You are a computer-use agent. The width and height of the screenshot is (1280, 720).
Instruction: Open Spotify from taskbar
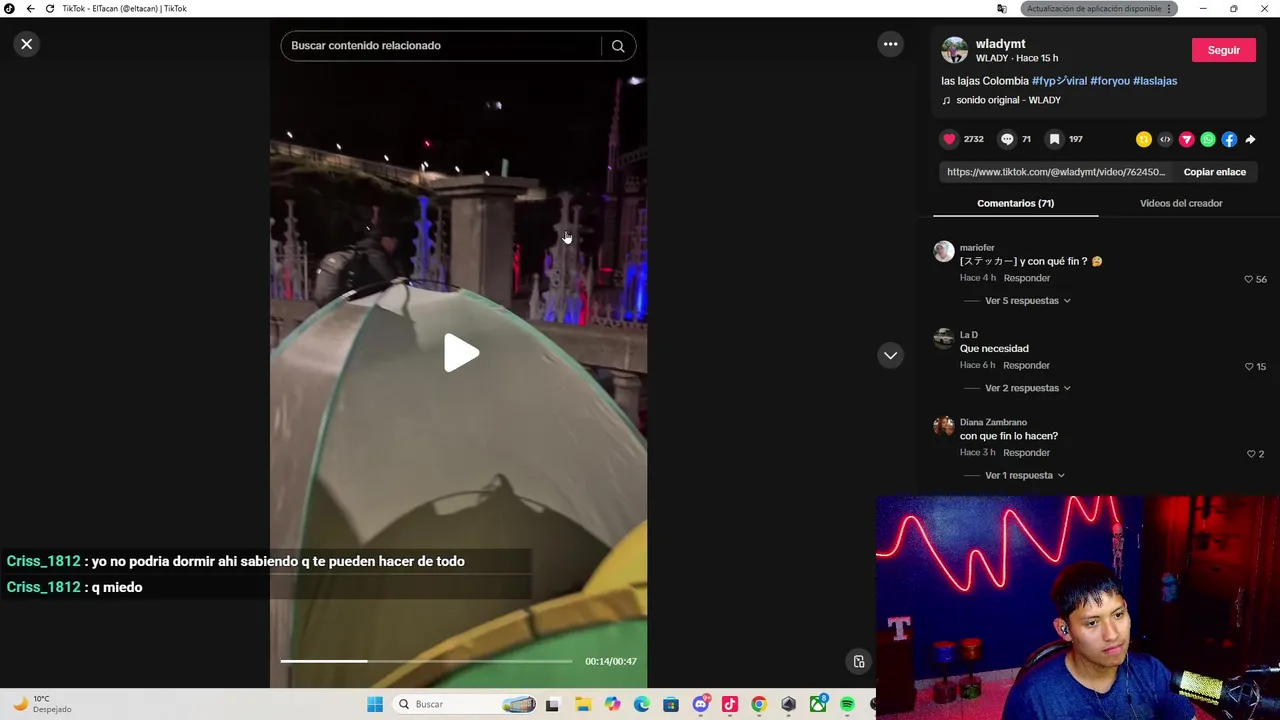847,704
